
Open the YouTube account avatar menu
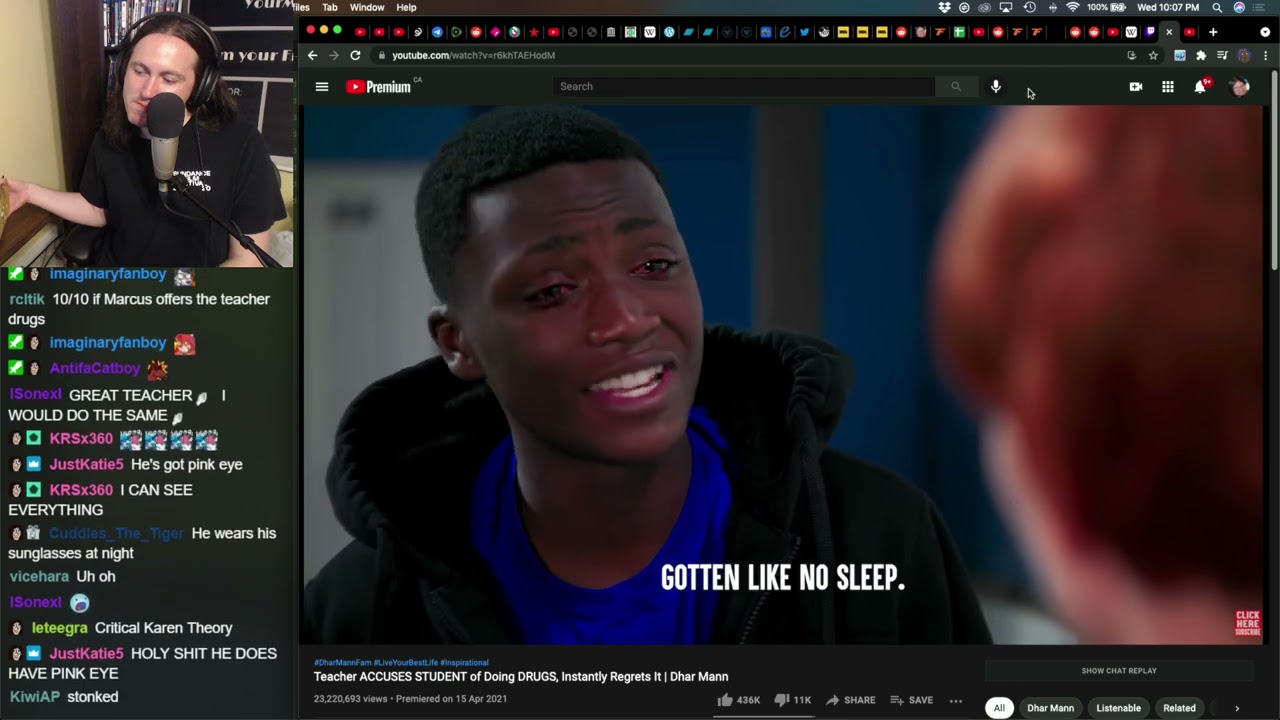[x=1240, y=87]
